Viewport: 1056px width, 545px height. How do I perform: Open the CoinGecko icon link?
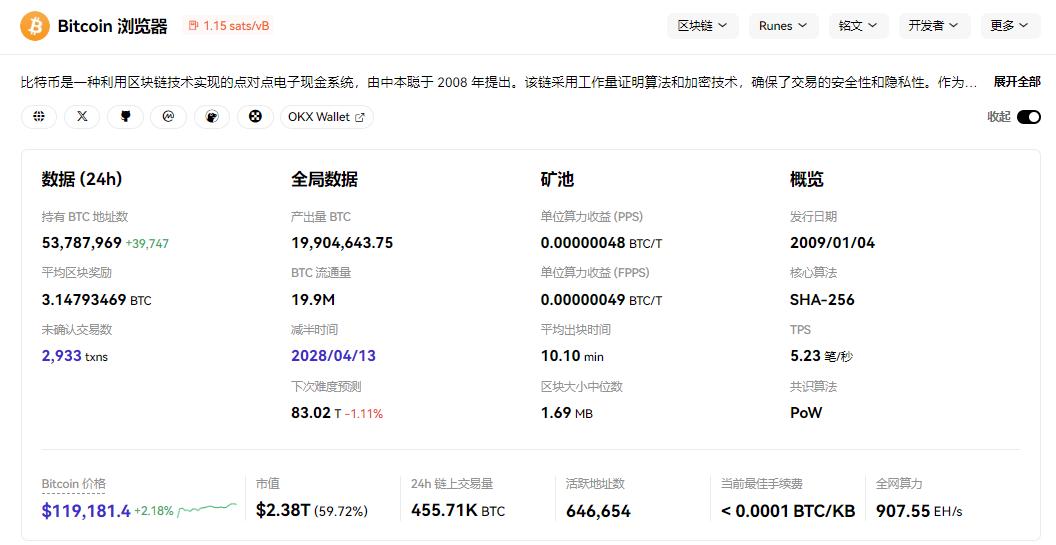(211, 117)
